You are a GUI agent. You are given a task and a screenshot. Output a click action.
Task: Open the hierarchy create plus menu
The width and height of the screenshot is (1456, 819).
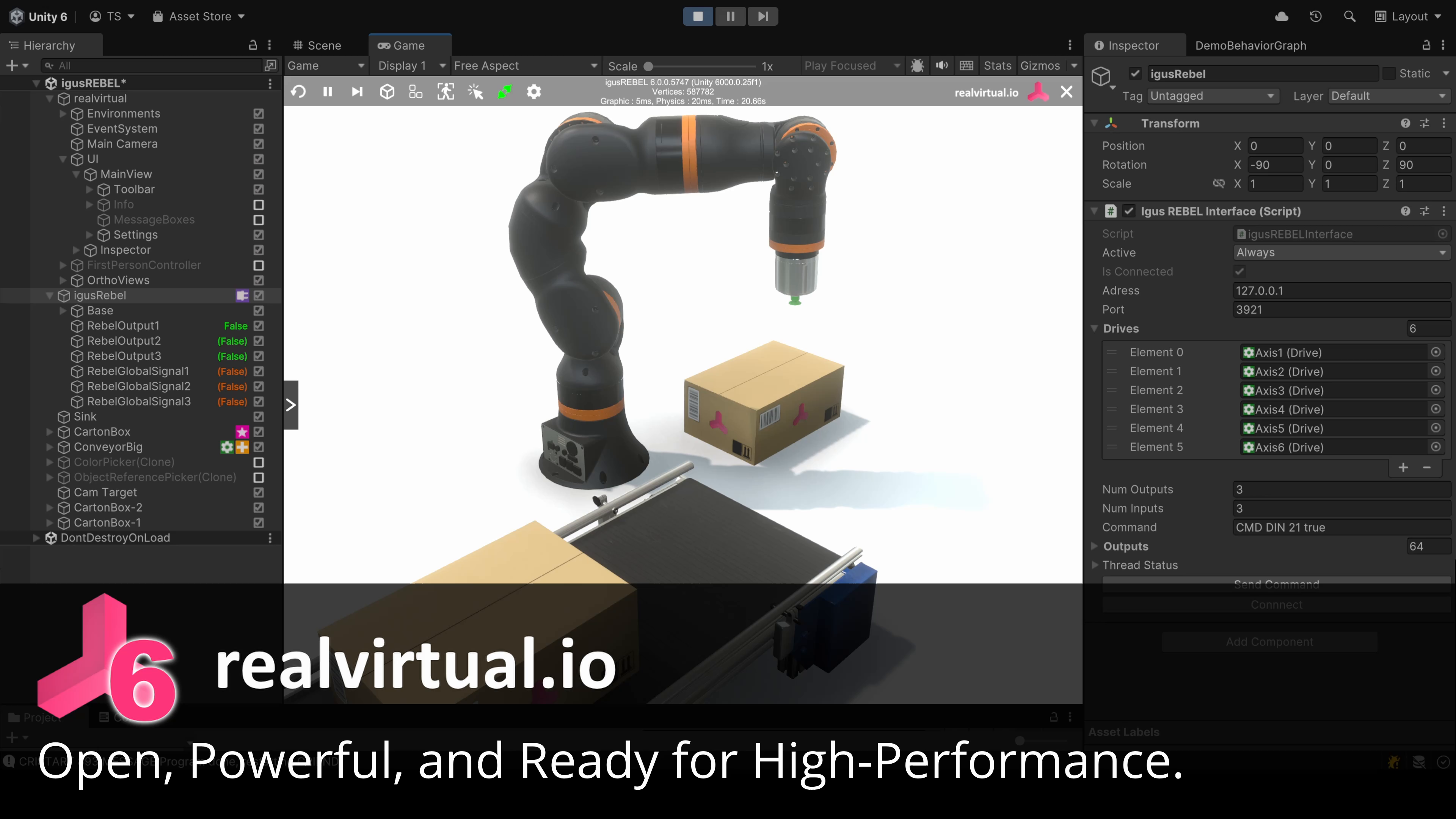16,66
